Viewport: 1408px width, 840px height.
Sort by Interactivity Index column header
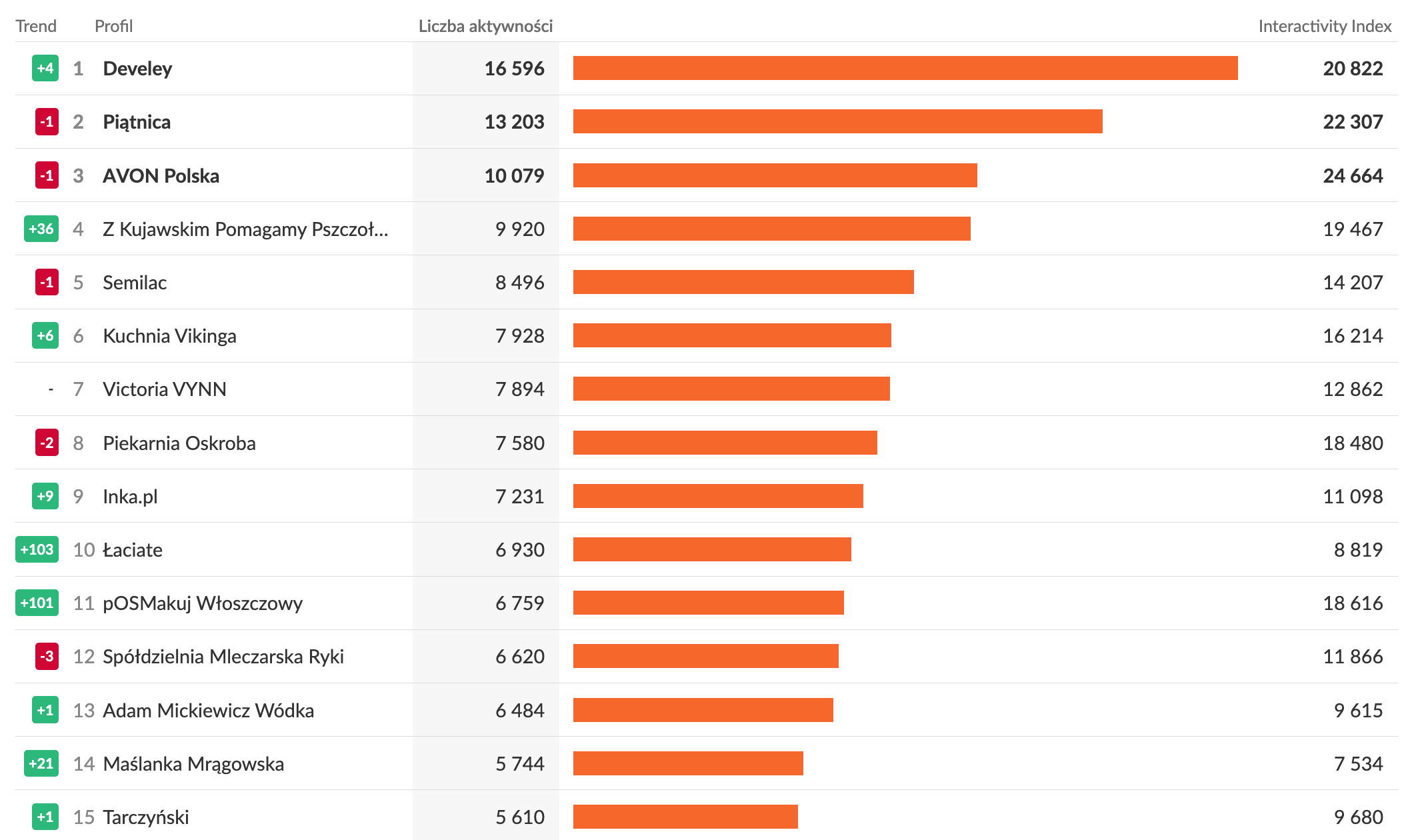(1324, 26)
